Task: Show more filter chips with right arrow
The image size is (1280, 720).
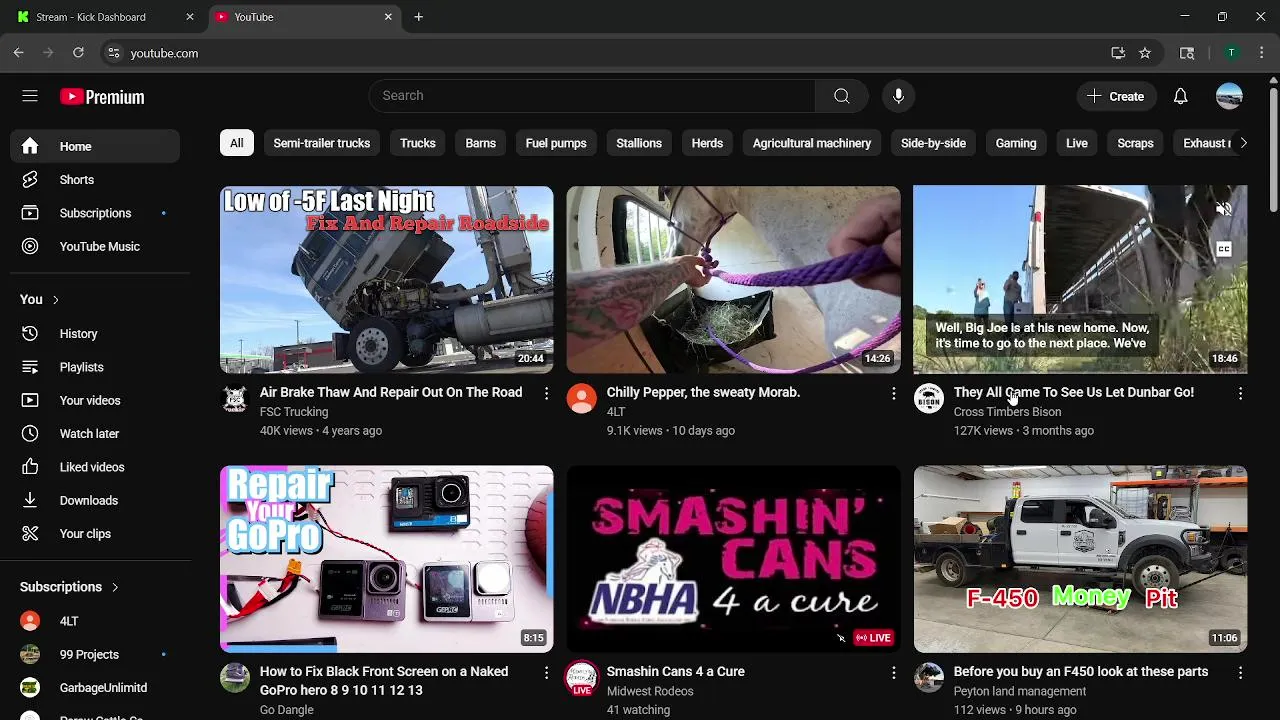Action: pyautogui.click(x=1243, y=143)
